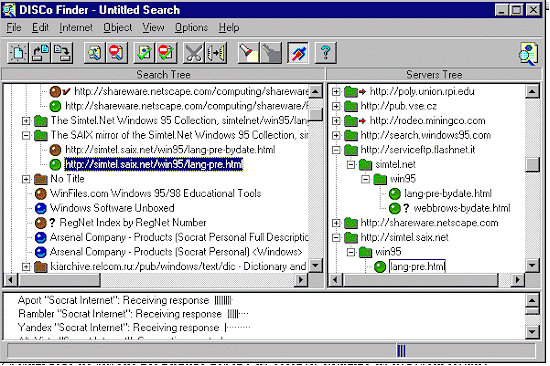Collapse the simtel.net folder under serviceftp.flashnet.it
Viewport: 550px width, 366px height.
pos(351,165)
